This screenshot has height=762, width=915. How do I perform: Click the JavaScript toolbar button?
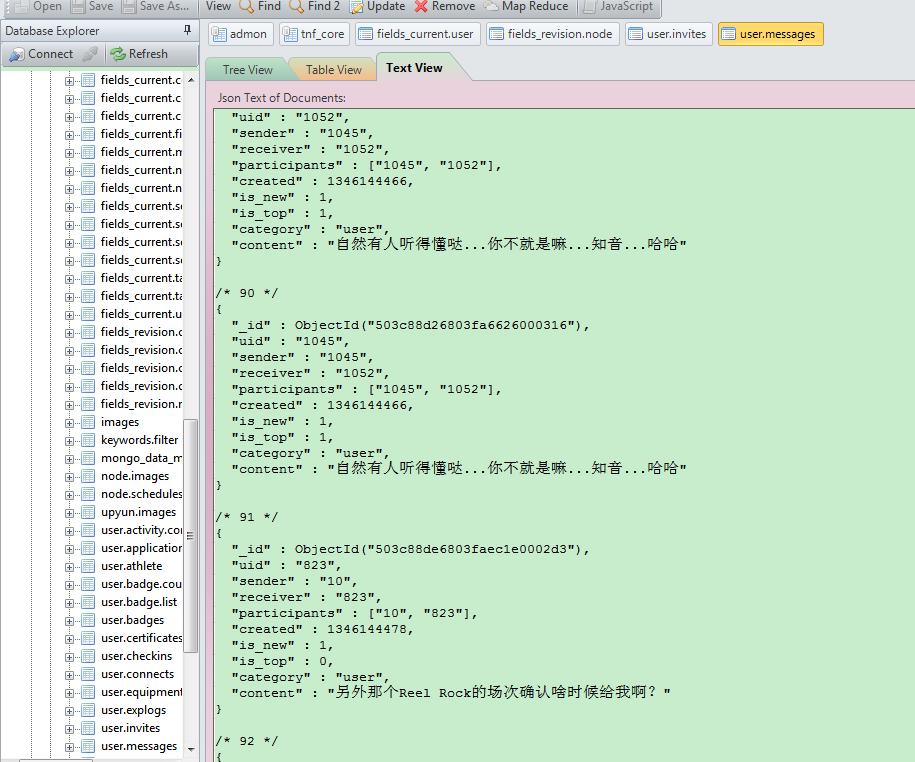pyautogui.click(x=619, y=6)
